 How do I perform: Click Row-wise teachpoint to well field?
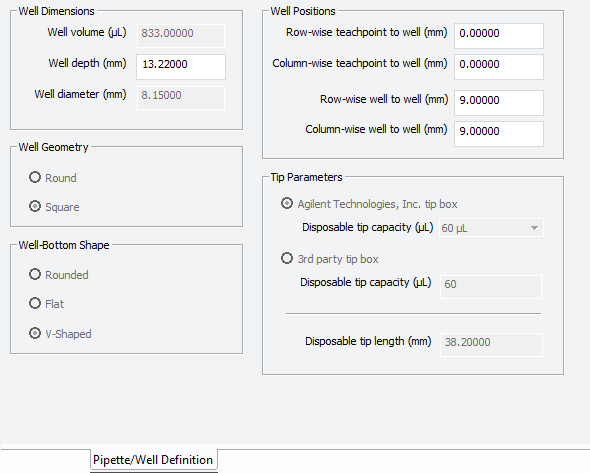pos(499,36)
